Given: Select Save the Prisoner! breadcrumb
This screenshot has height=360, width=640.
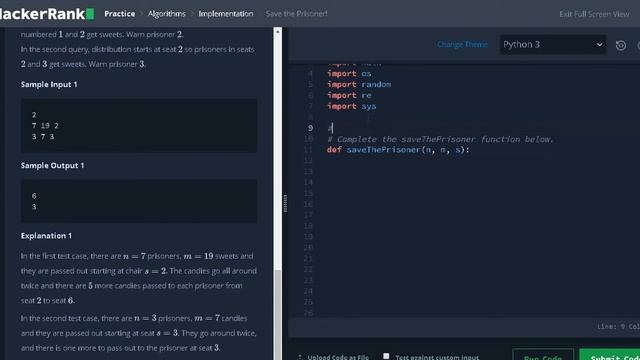Looking at the screenshot, I should pyautogui.click(x=296, y=13).
